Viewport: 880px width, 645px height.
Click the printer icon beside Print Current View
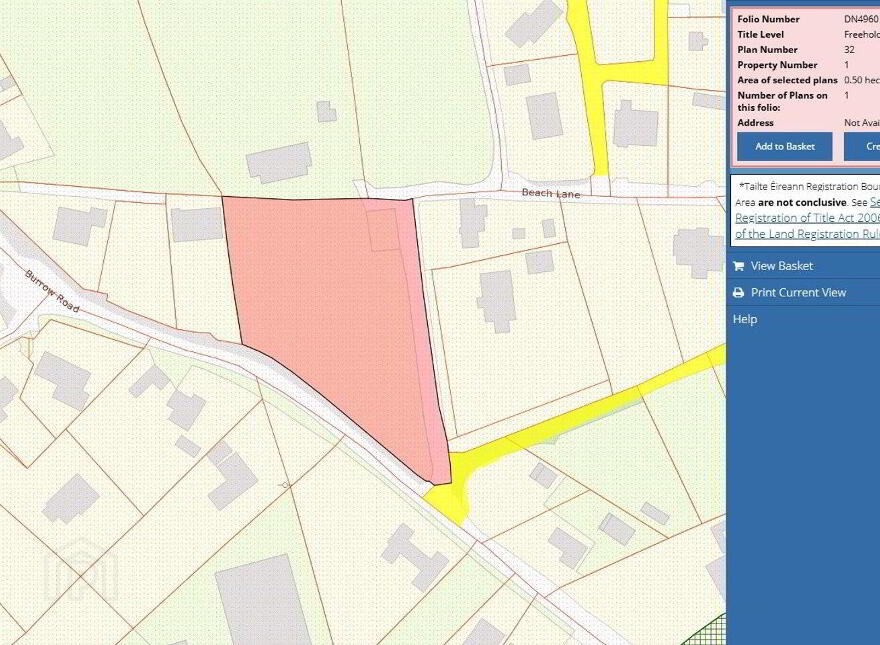point(739,292)
